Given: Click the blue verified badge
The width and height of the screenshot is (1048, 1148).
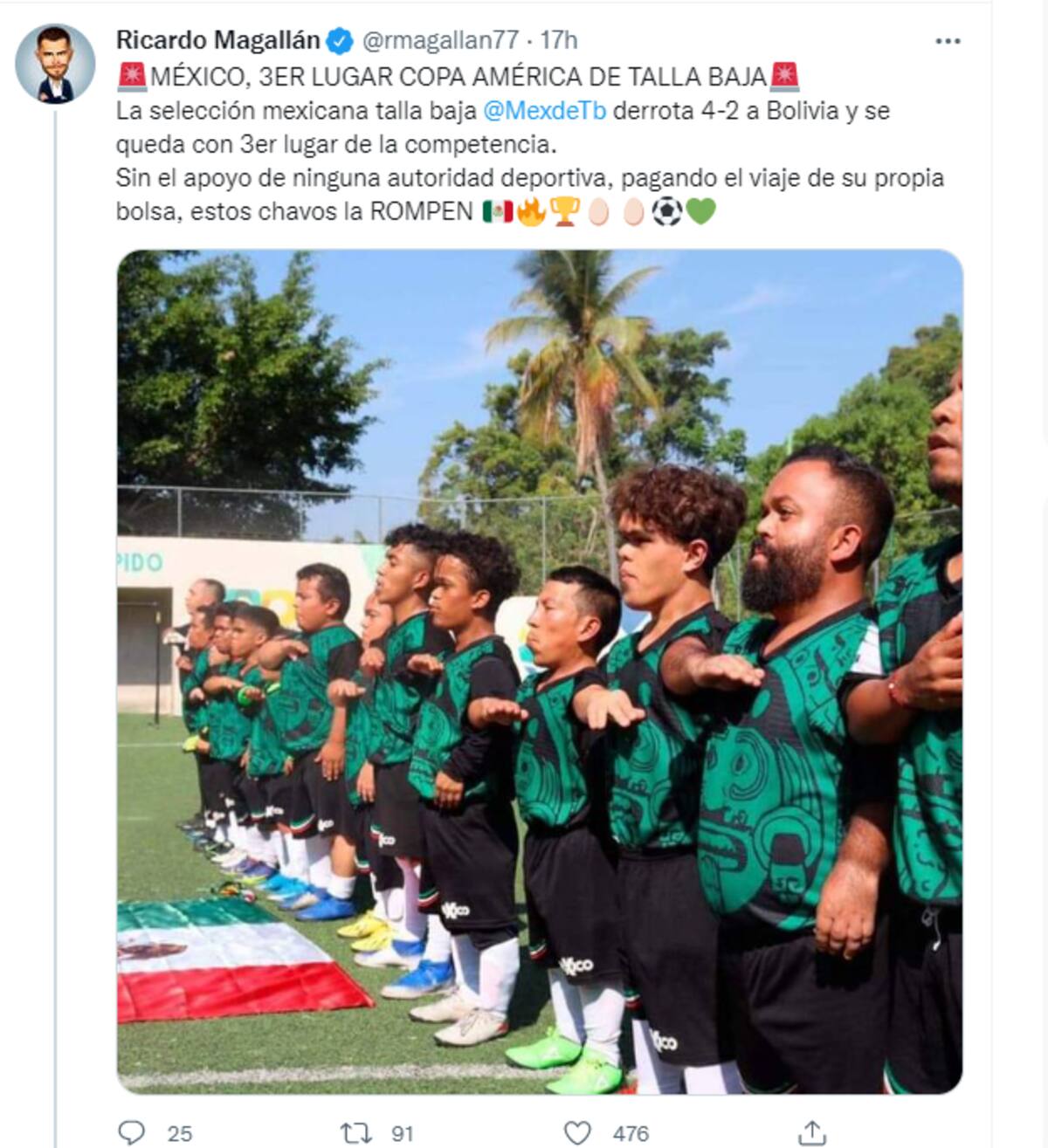Looking at the screenshot, I should (x=340, y=41).
